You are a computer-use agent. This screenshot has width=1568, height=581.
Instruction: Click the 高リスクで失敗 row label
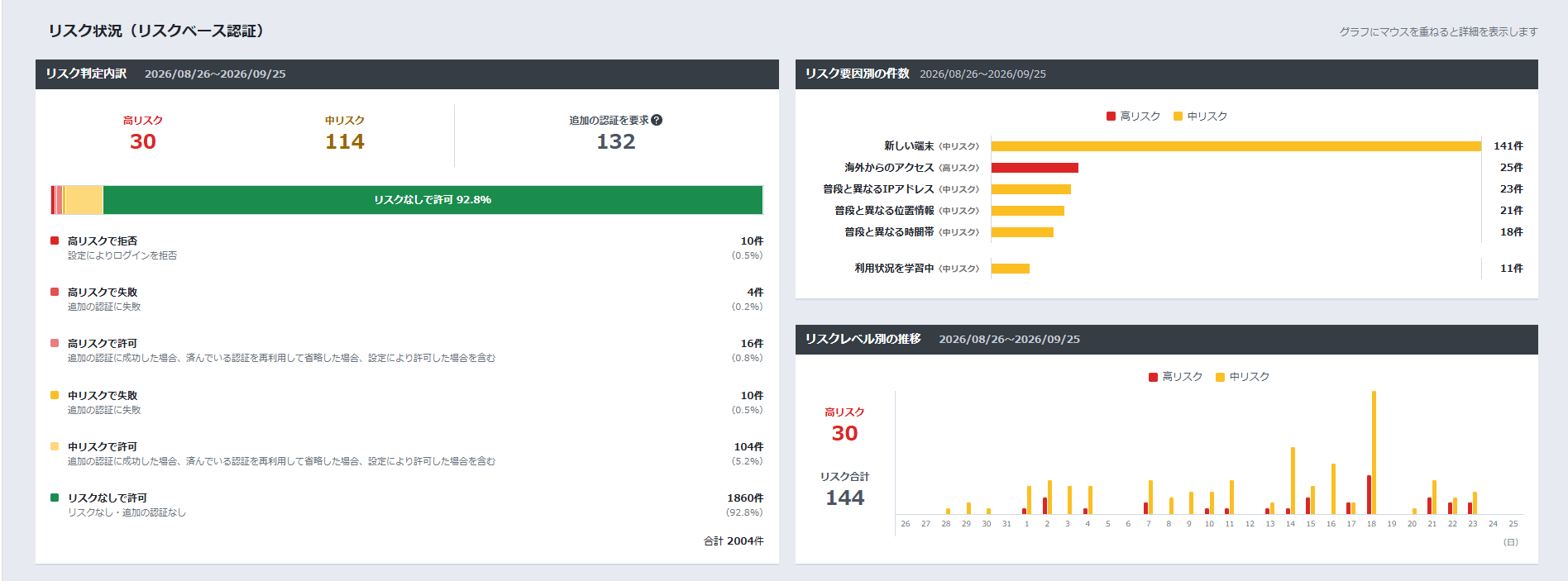(103, 293)
